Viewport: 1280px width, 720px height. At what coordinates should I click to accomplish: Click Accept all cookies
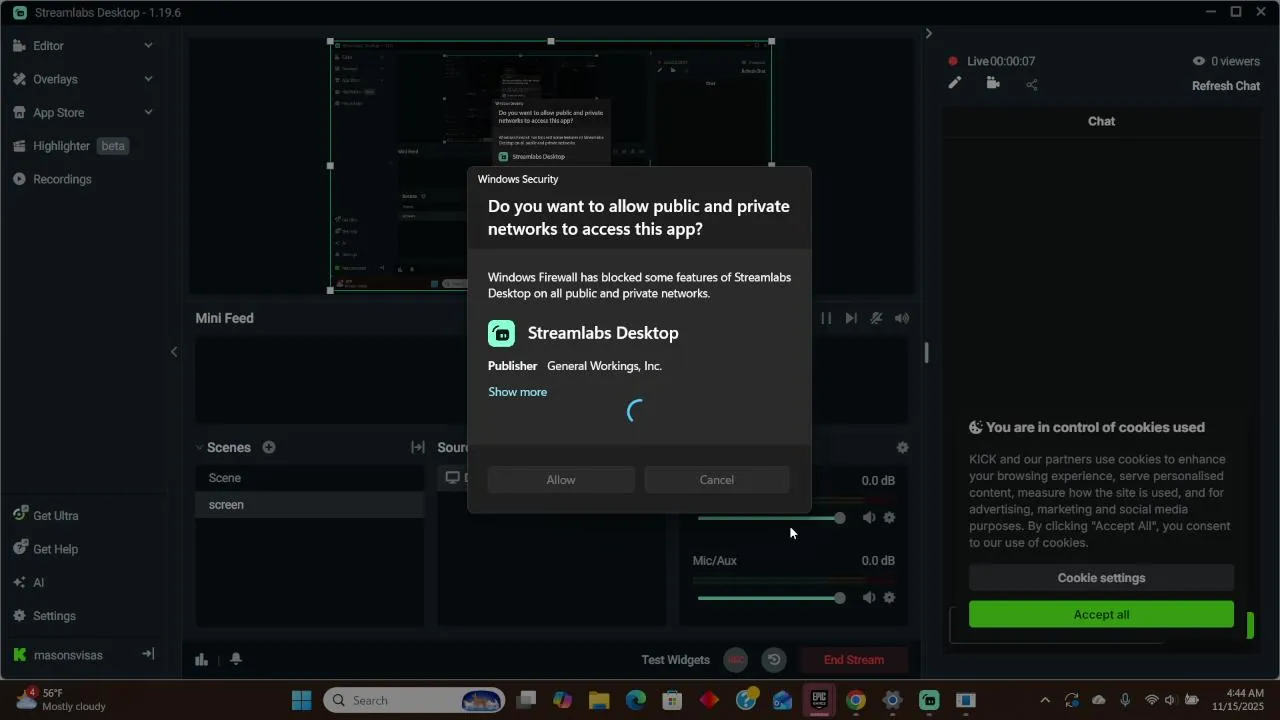coord(1101,615)
